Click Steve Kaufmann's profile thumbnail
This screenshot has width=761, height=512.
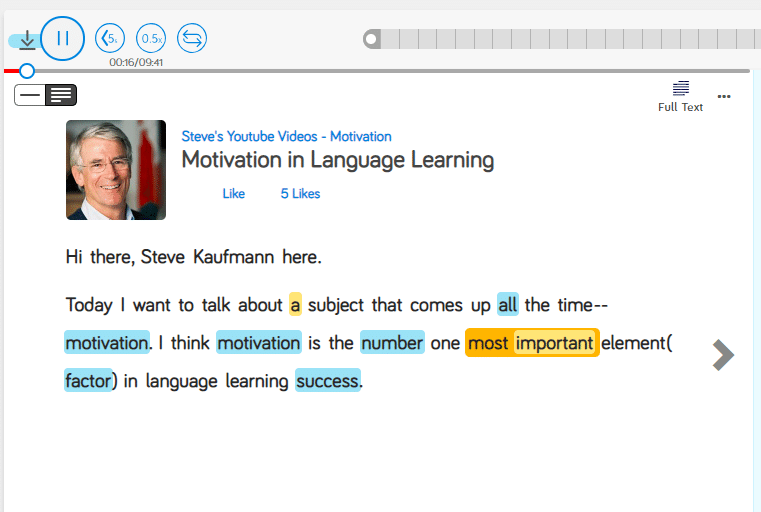pyautogui.click(x=116, y=170)
